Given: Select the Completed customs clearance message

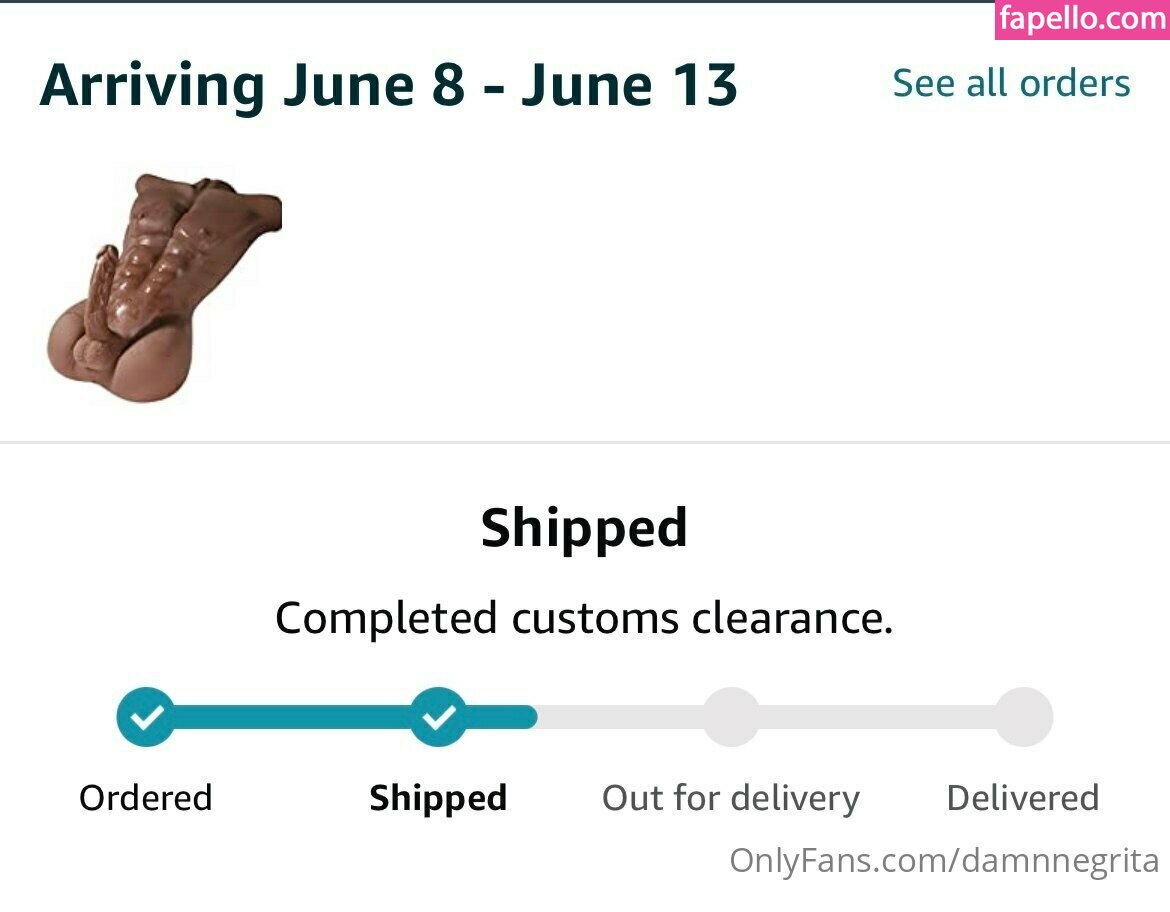Looking at the screenshot, I should click(x=584, y=618).
